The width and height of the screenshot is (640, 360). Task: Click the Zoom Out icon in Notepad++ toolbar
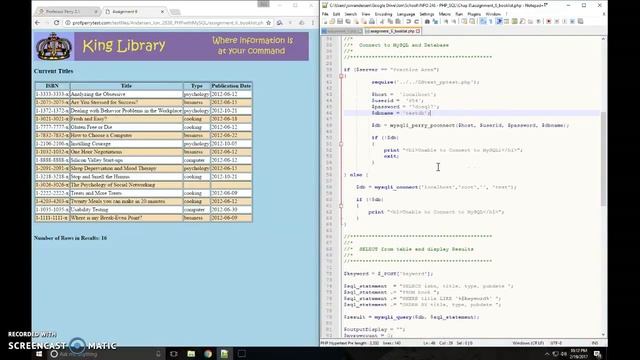[x=454, y=21]
